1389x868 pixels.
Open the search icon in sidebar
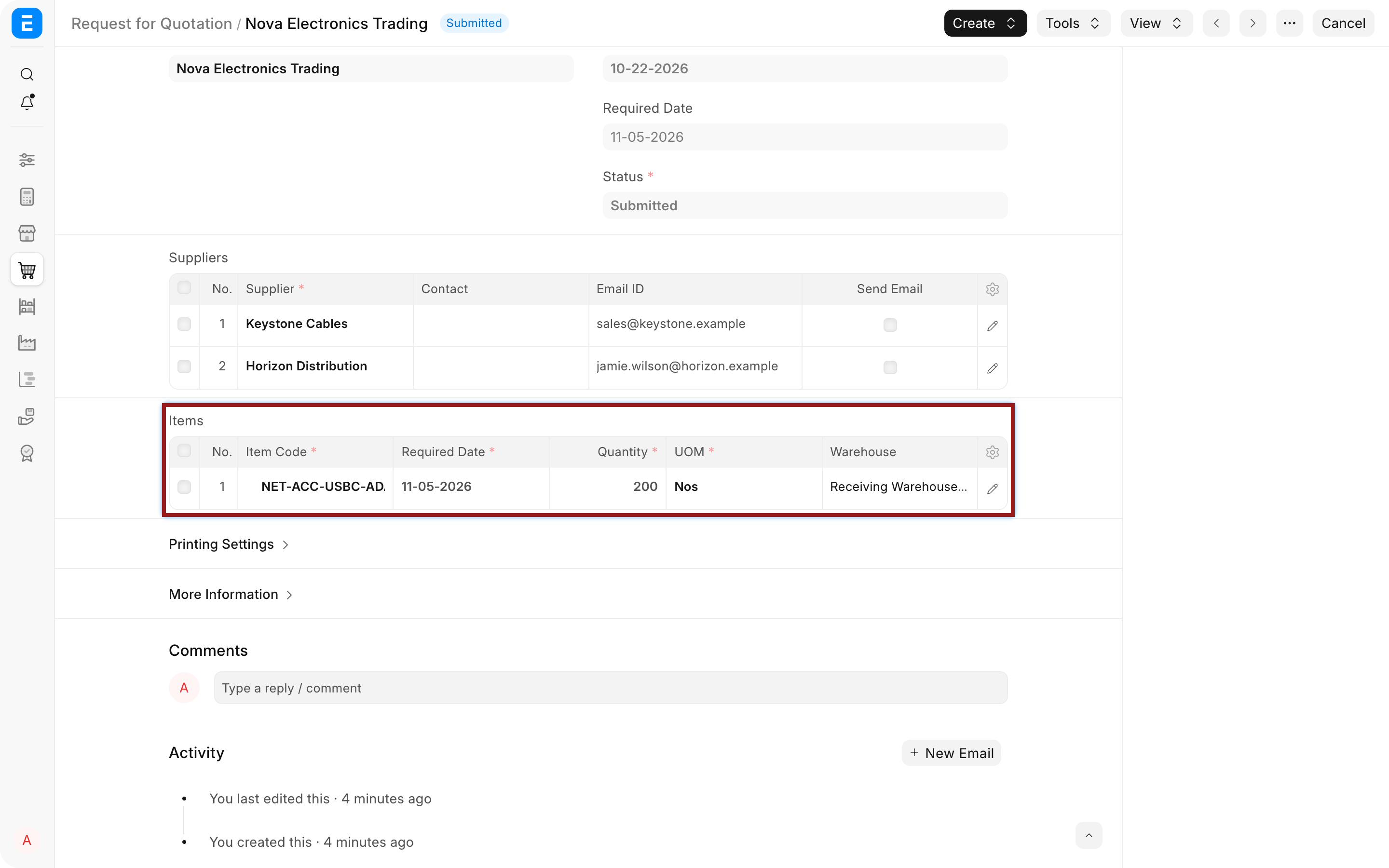pos(27,74)
